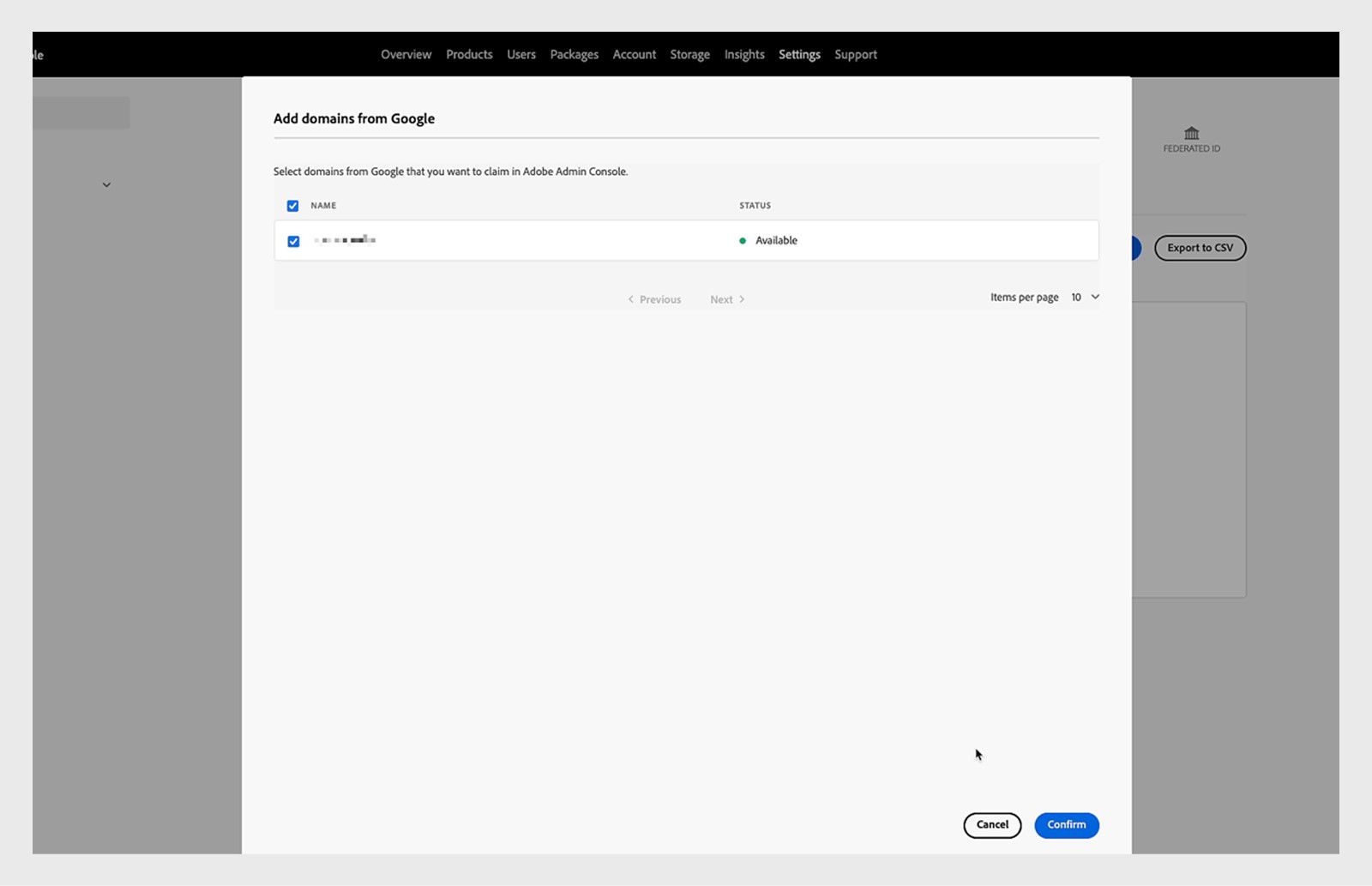Click the Add domains from Google title
This screenshot has width=1372, height=886.
click(354, 118)
